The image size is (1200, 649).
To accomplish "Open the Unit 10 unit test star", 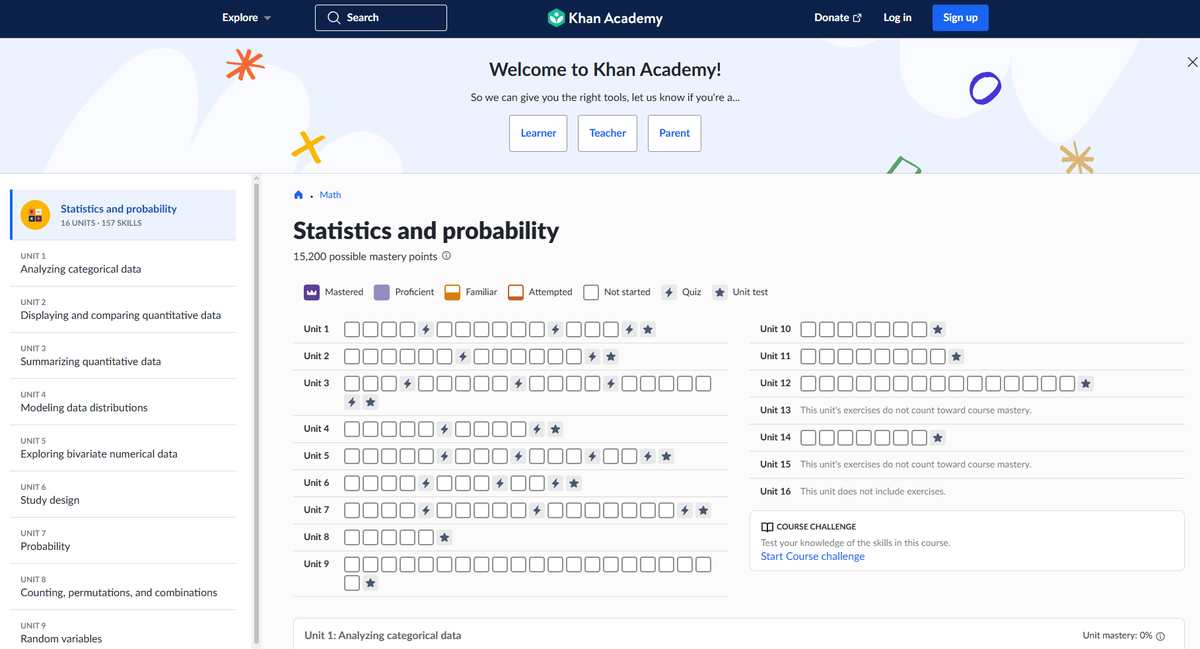I will (937, 329).
